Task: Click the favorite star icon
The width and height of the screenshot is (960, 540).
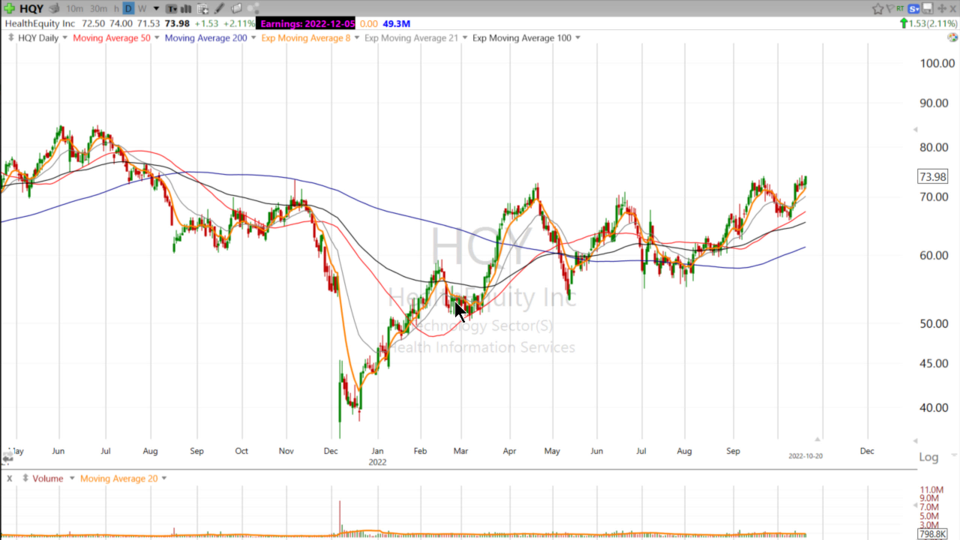Action: (877, 9)
